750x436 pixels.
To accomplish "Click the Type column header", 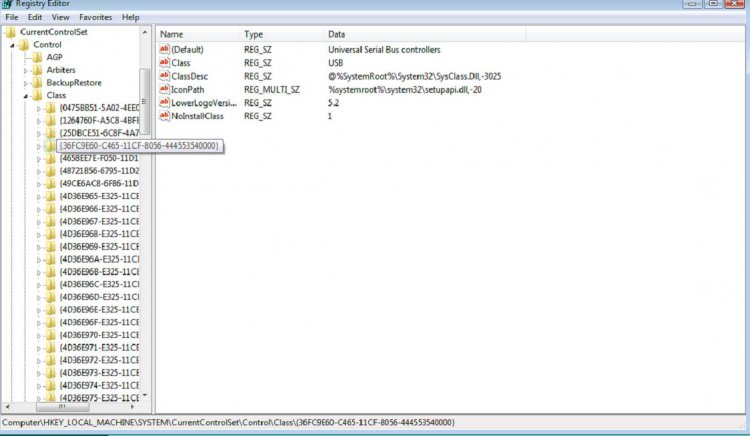I will (282, 34).
